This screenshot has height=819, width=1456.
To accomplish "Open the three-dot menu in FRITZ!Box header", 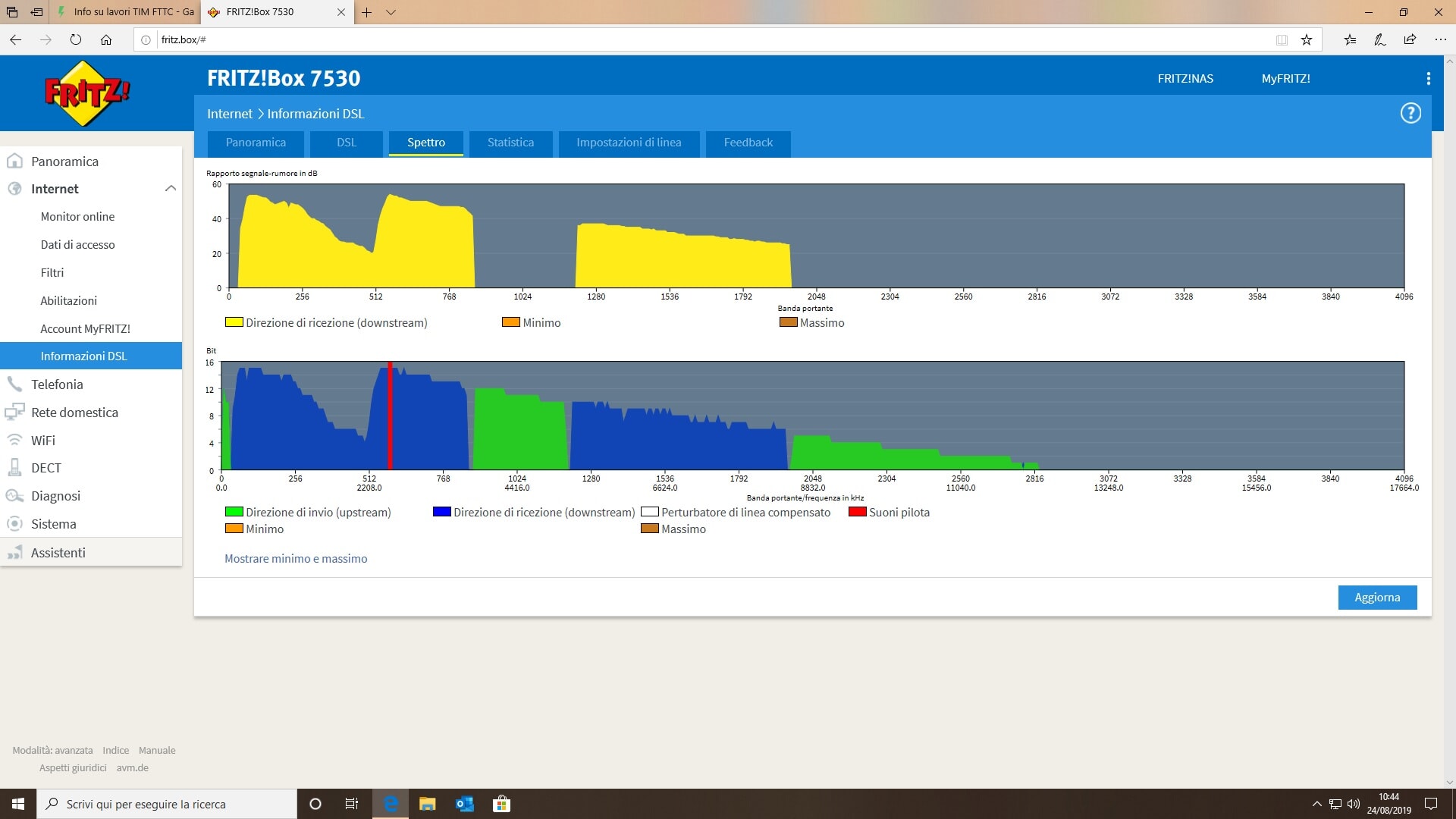I will (1428, 79).
